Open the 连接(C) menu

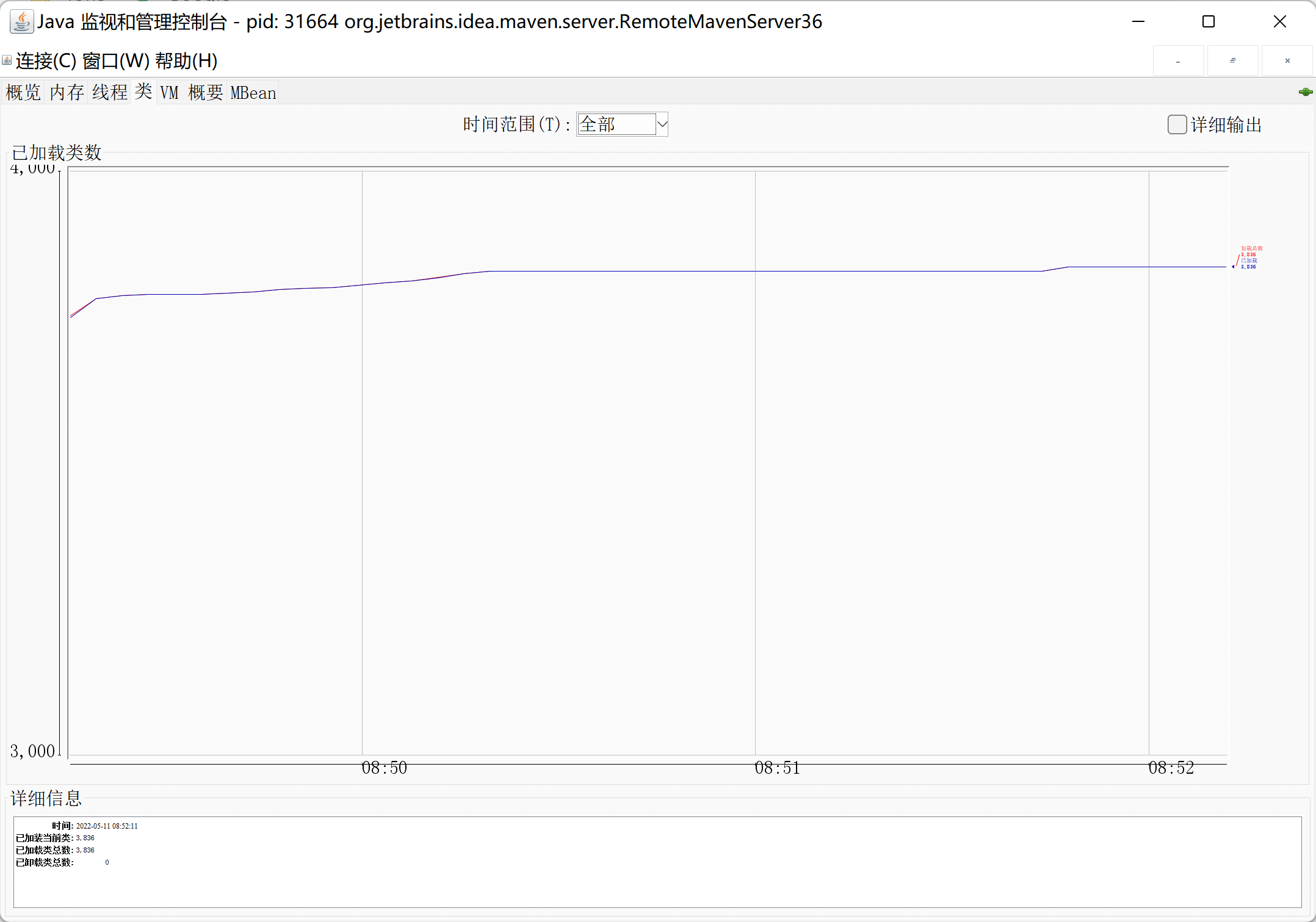46,61
